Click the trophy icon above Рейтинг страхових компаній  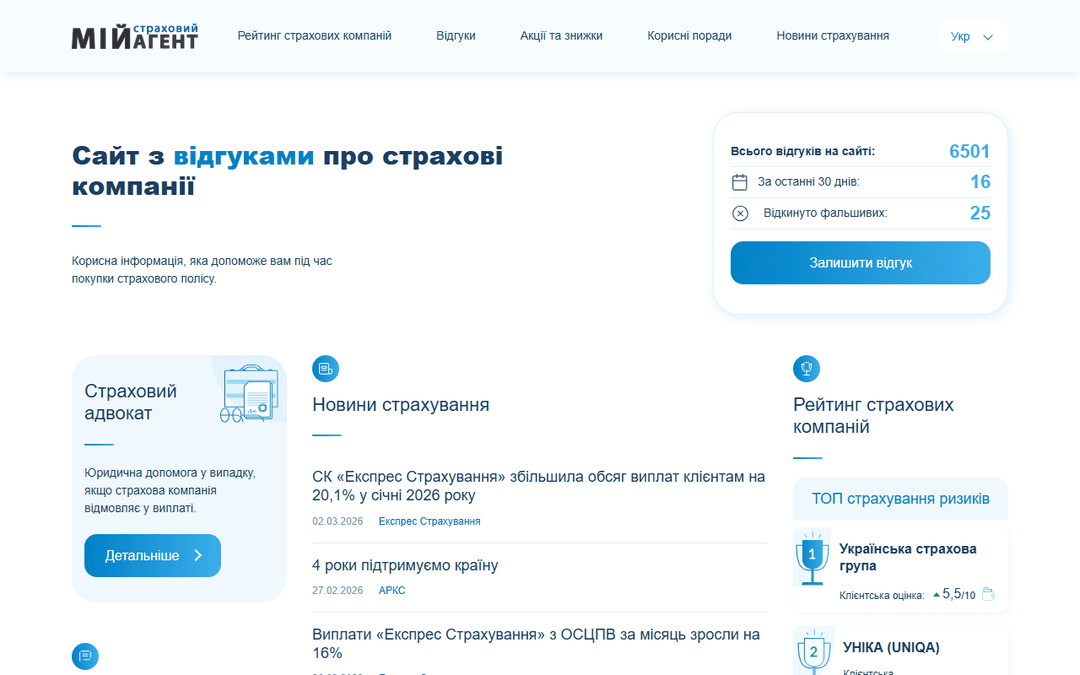click(x=807, y=368)
